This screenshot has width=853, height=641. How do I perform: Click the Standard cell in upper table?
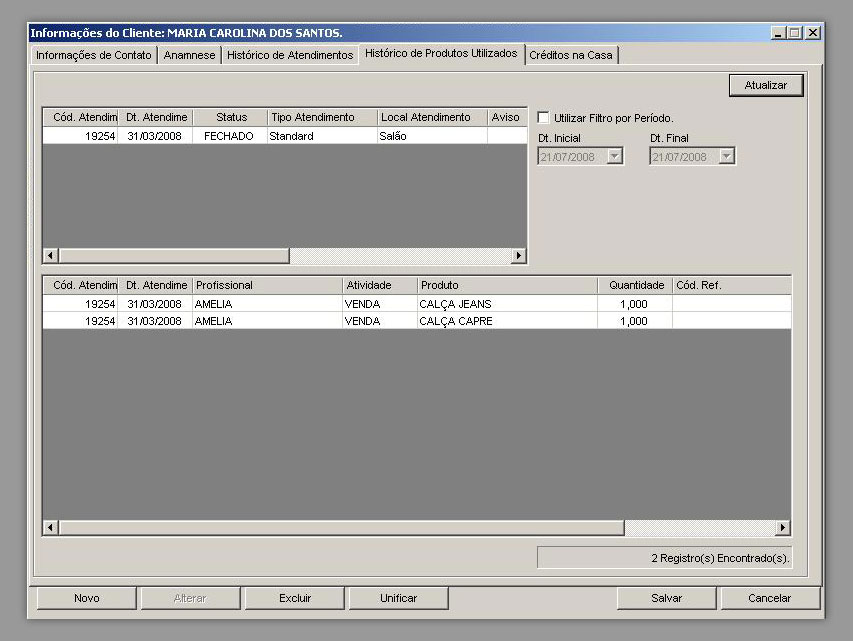(323, 136)
